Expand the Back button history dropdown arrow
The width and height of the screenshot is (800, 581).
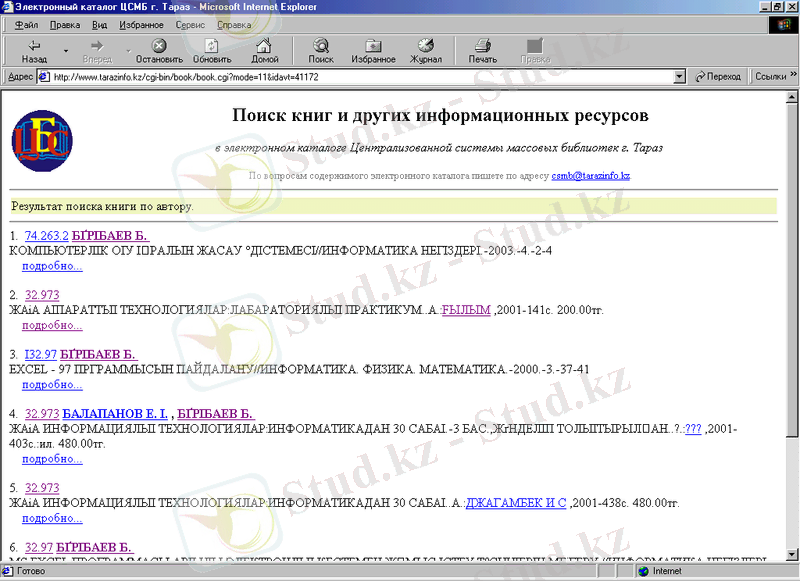pyautogui.click(x=67, y=50)
